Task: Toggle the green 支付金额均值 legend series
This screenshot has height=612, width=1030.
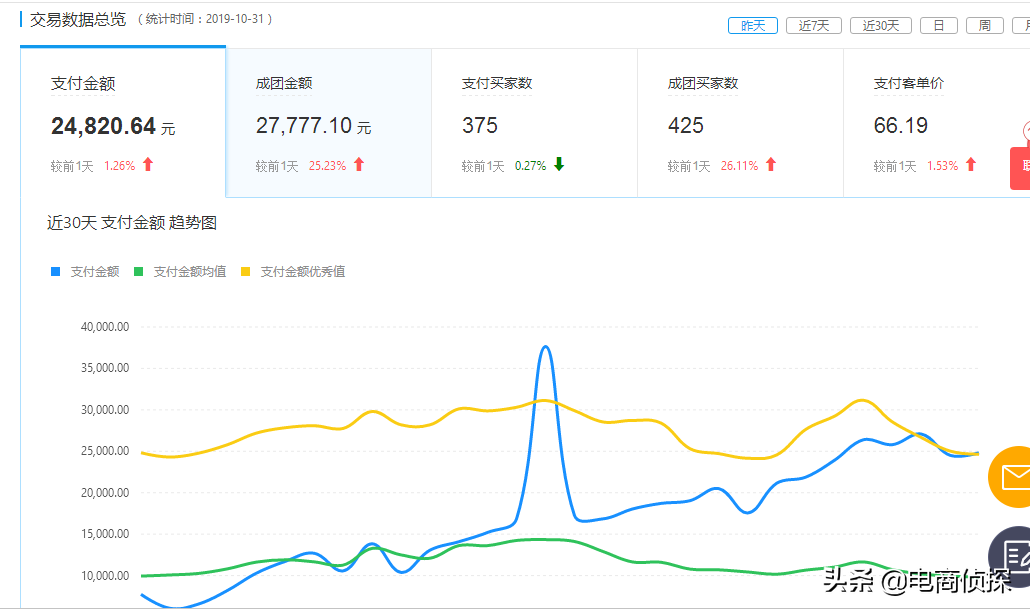Action: (x=180, y=272)
